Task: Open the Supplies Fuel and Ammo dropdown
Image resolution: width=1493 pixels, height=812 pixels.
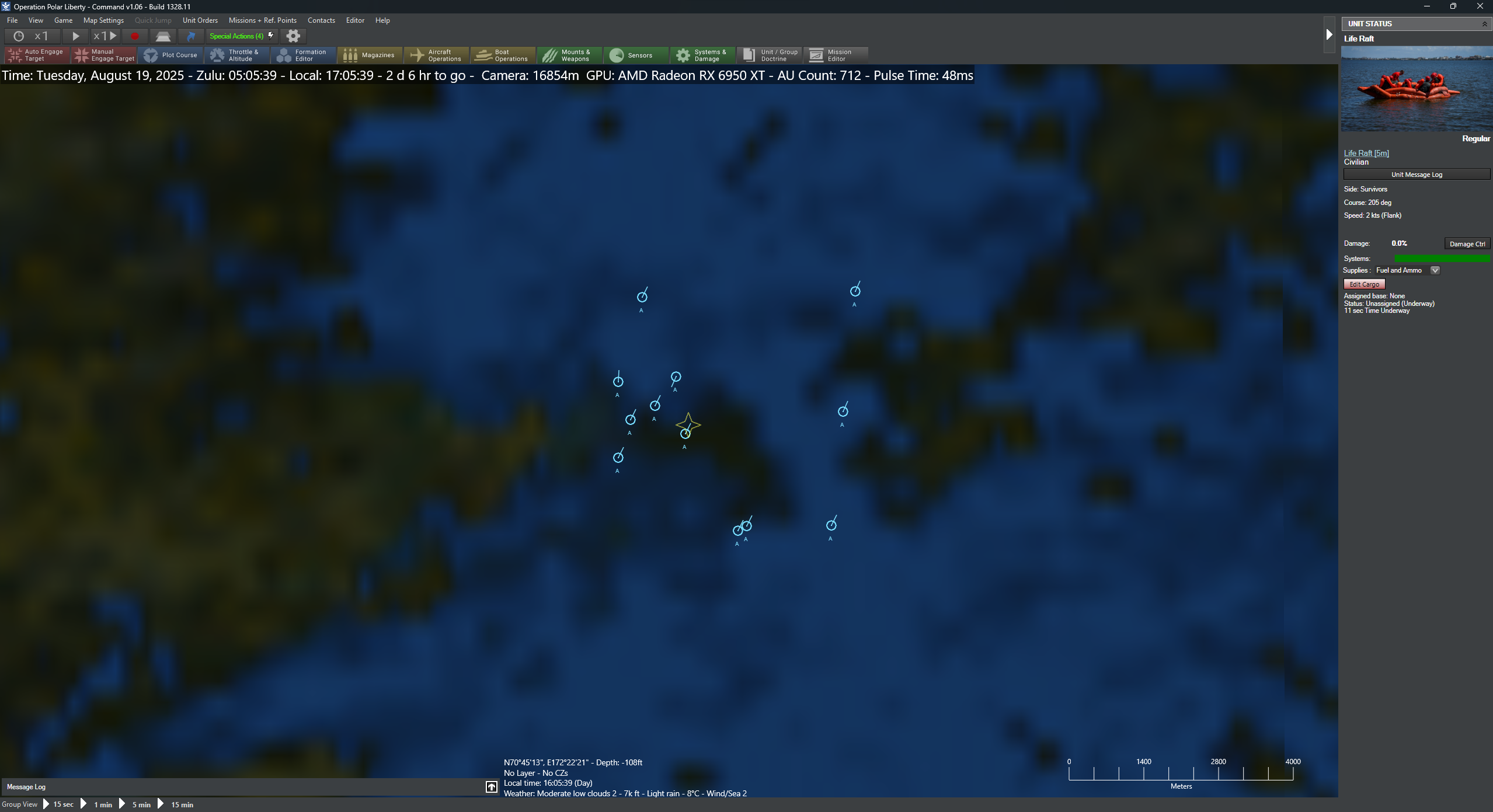Action: coord(1435,270)
